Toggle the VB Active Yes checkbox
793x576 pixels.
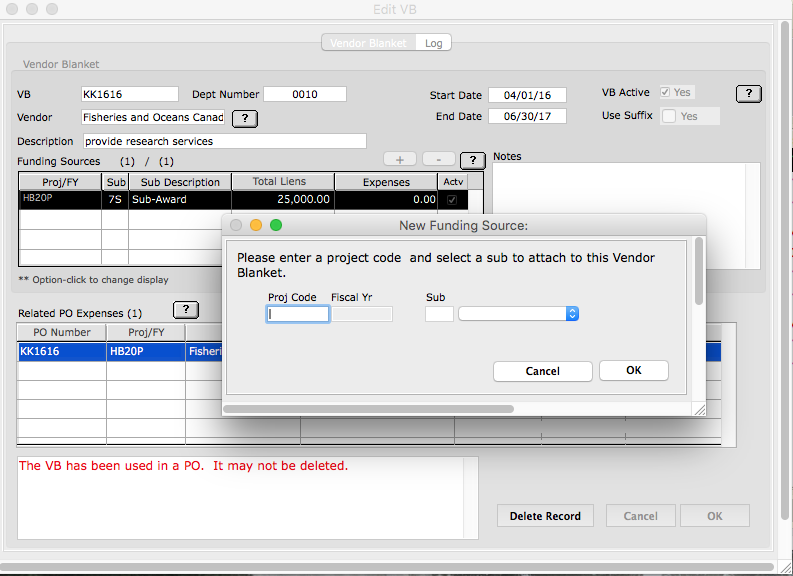[665, 93]
